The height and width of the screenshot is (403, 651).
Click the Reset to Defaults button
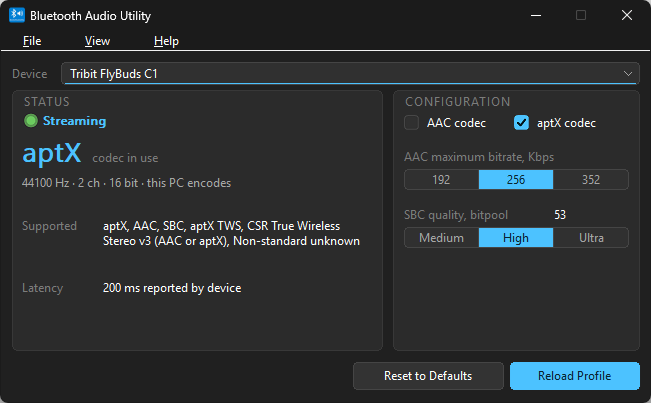point(428,376)
